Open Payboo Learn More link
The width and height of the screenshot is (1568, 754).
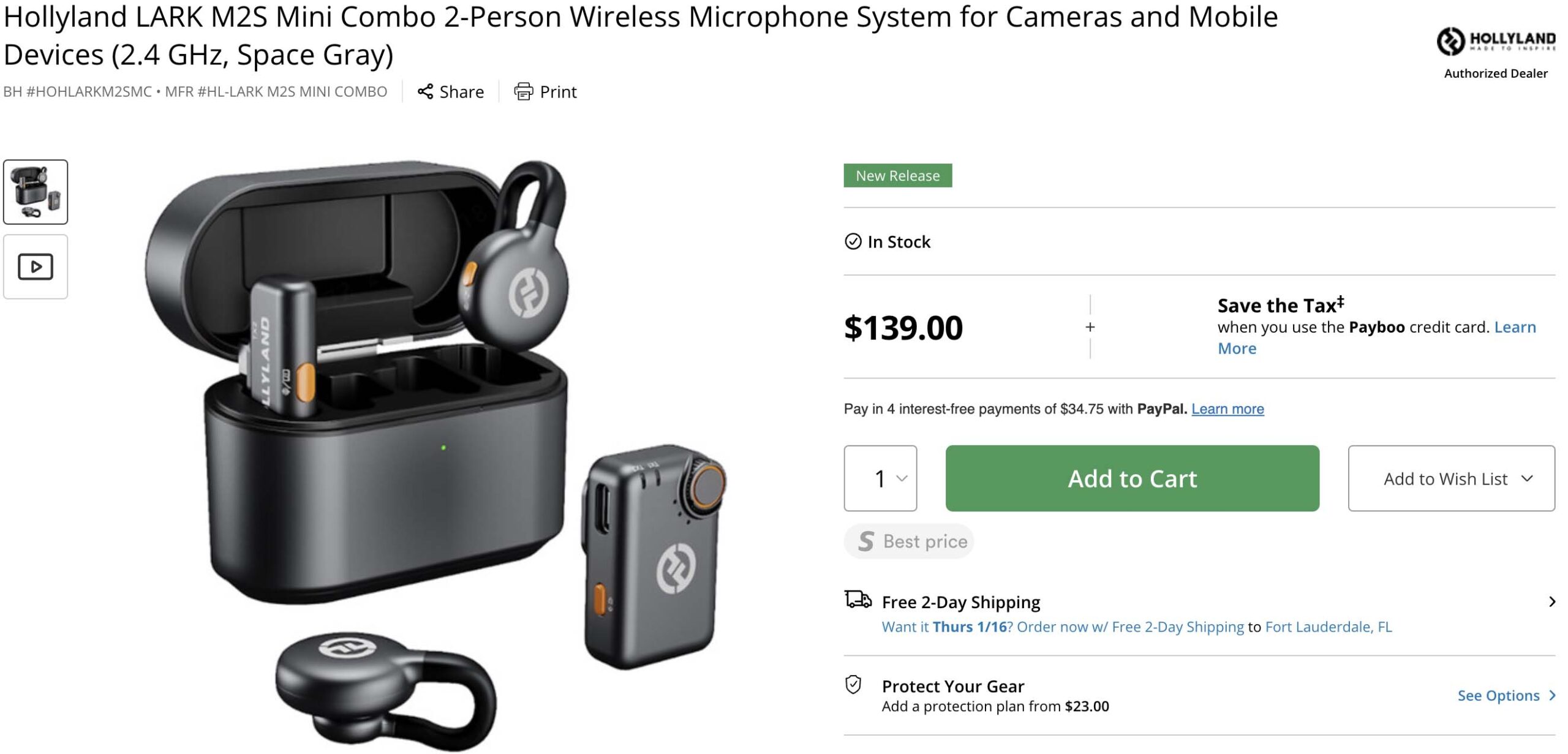click(1376, 337)
